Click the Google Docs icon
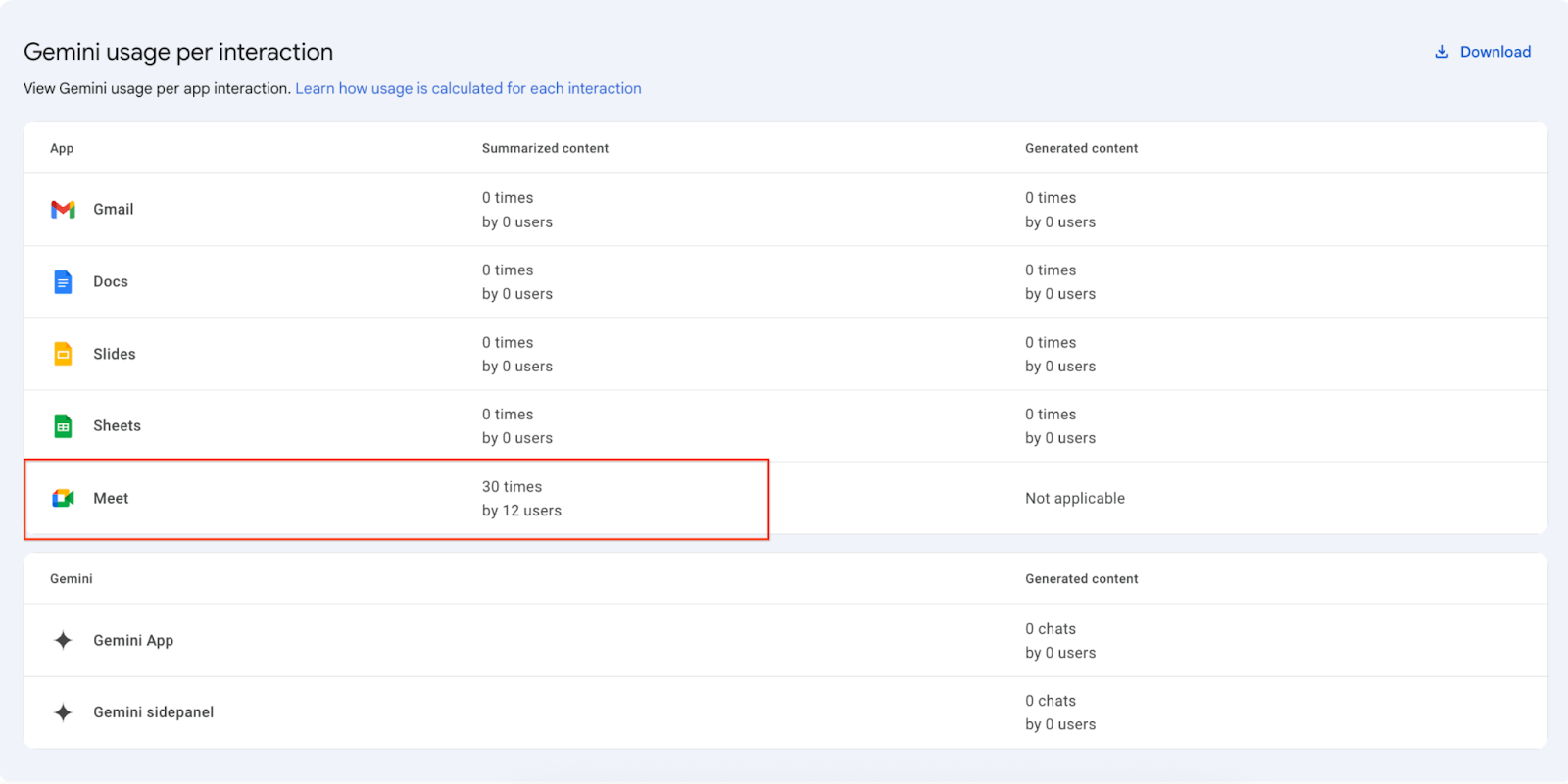The width and height of the screenshot is (1568, 784). click(63, 282)
